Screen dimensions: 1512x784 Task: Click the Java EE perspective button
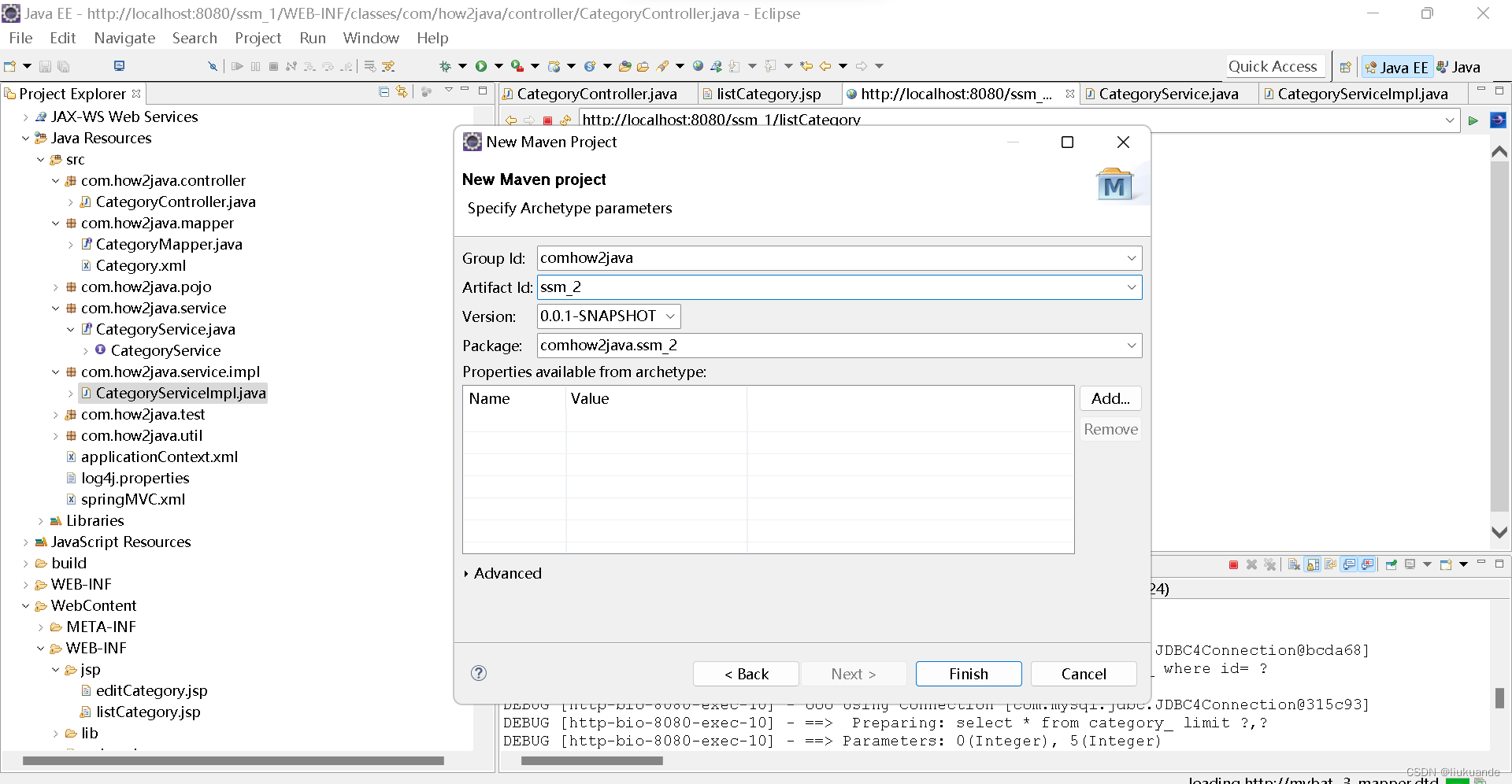[x=1397, y=67]
